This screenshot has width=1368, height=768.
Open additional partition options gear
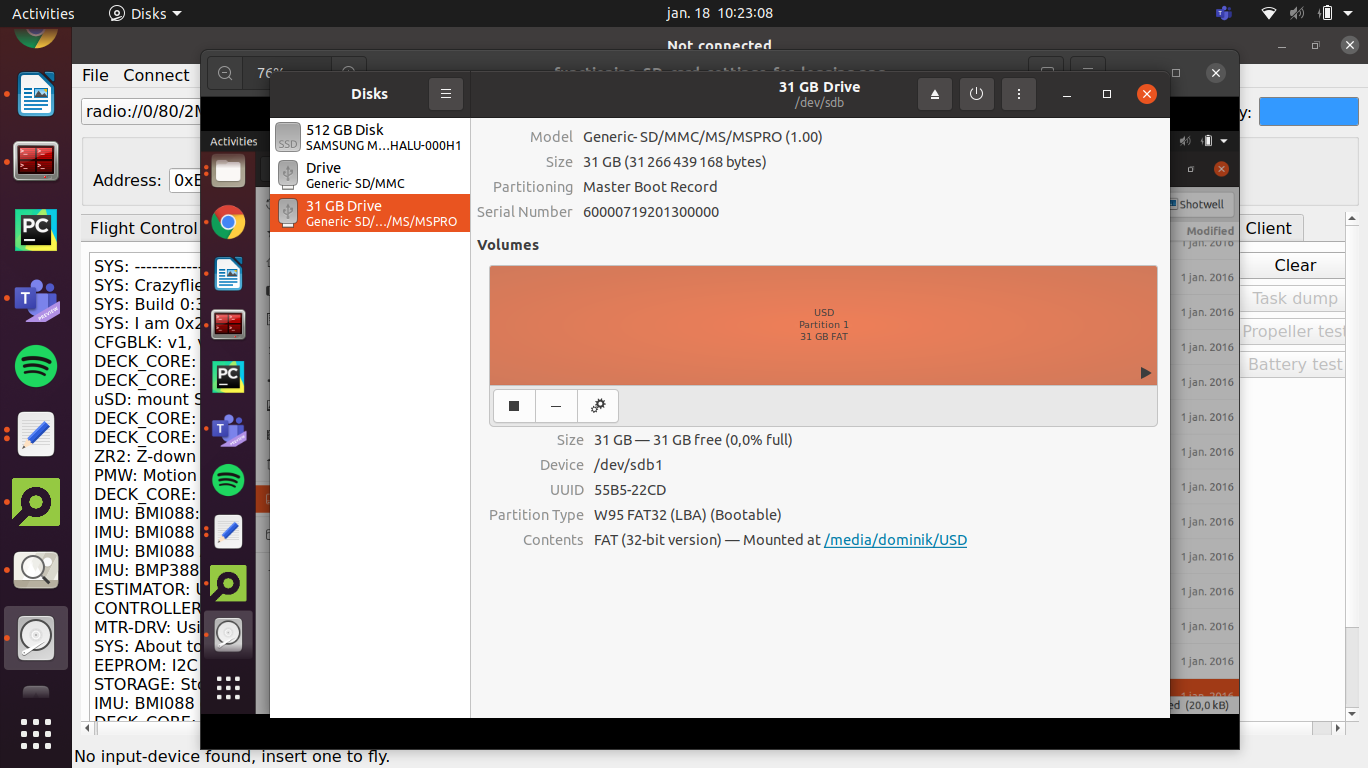[598, 406]
